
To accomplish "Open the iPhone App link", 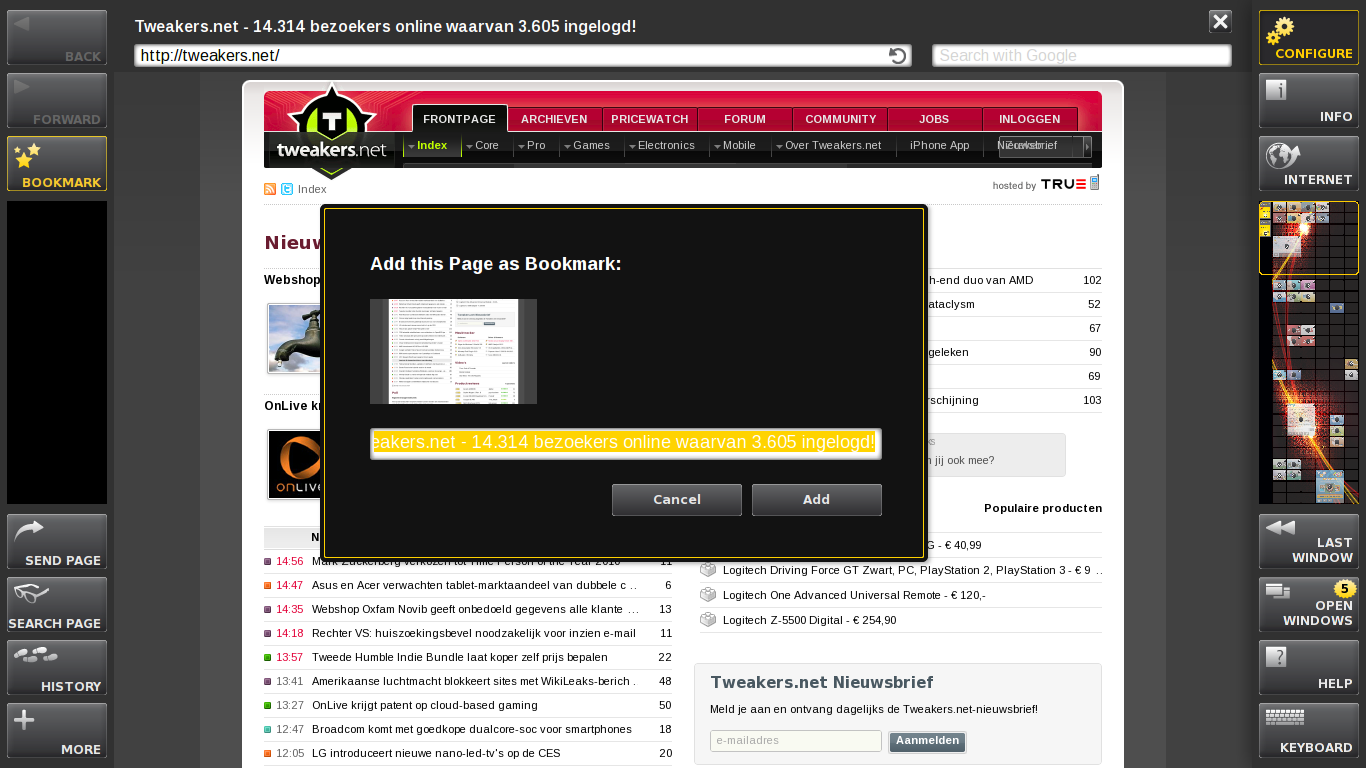I will pyautogui.click(x=940, y=146).
